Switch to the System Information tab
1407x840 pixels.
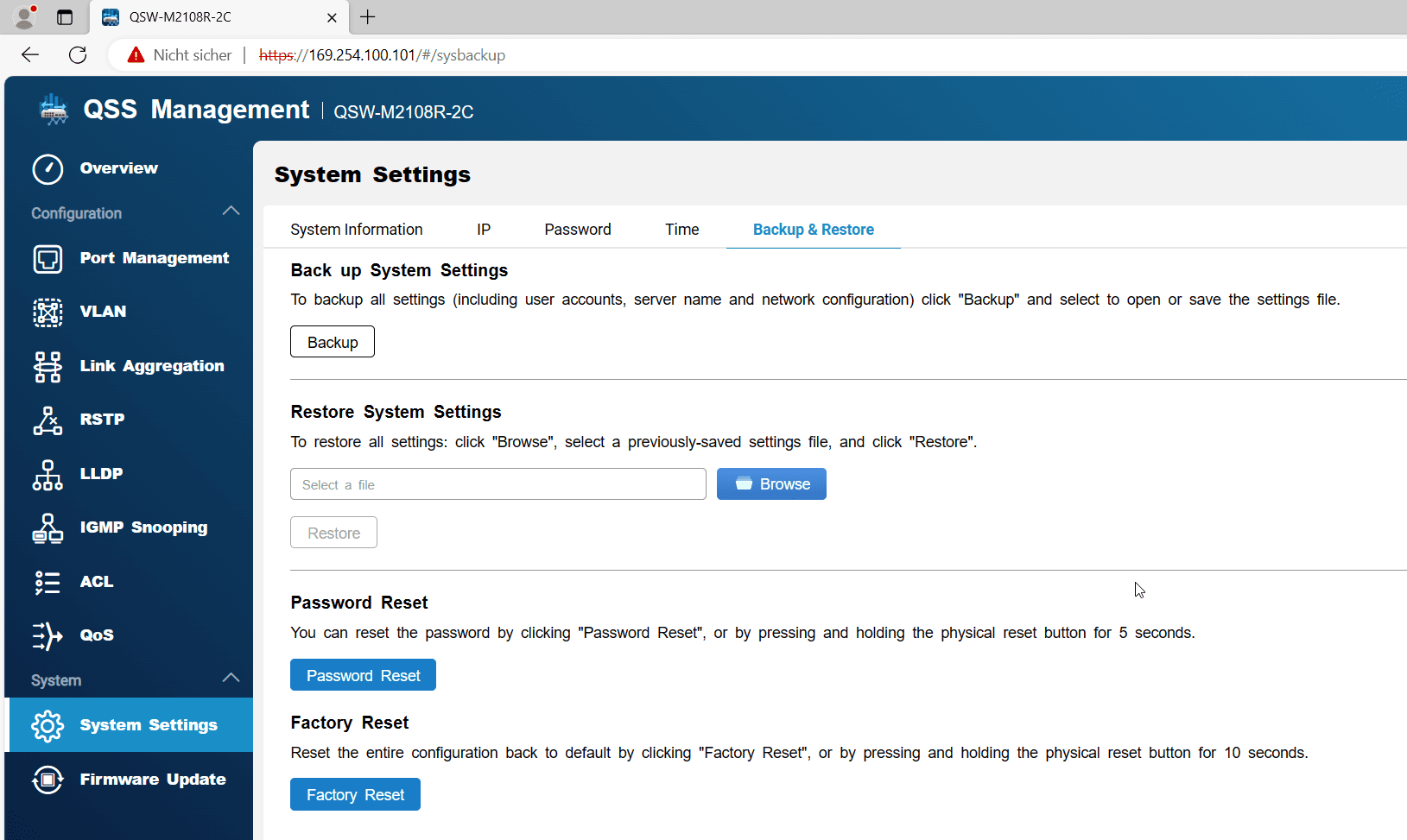tap(357, 230)
